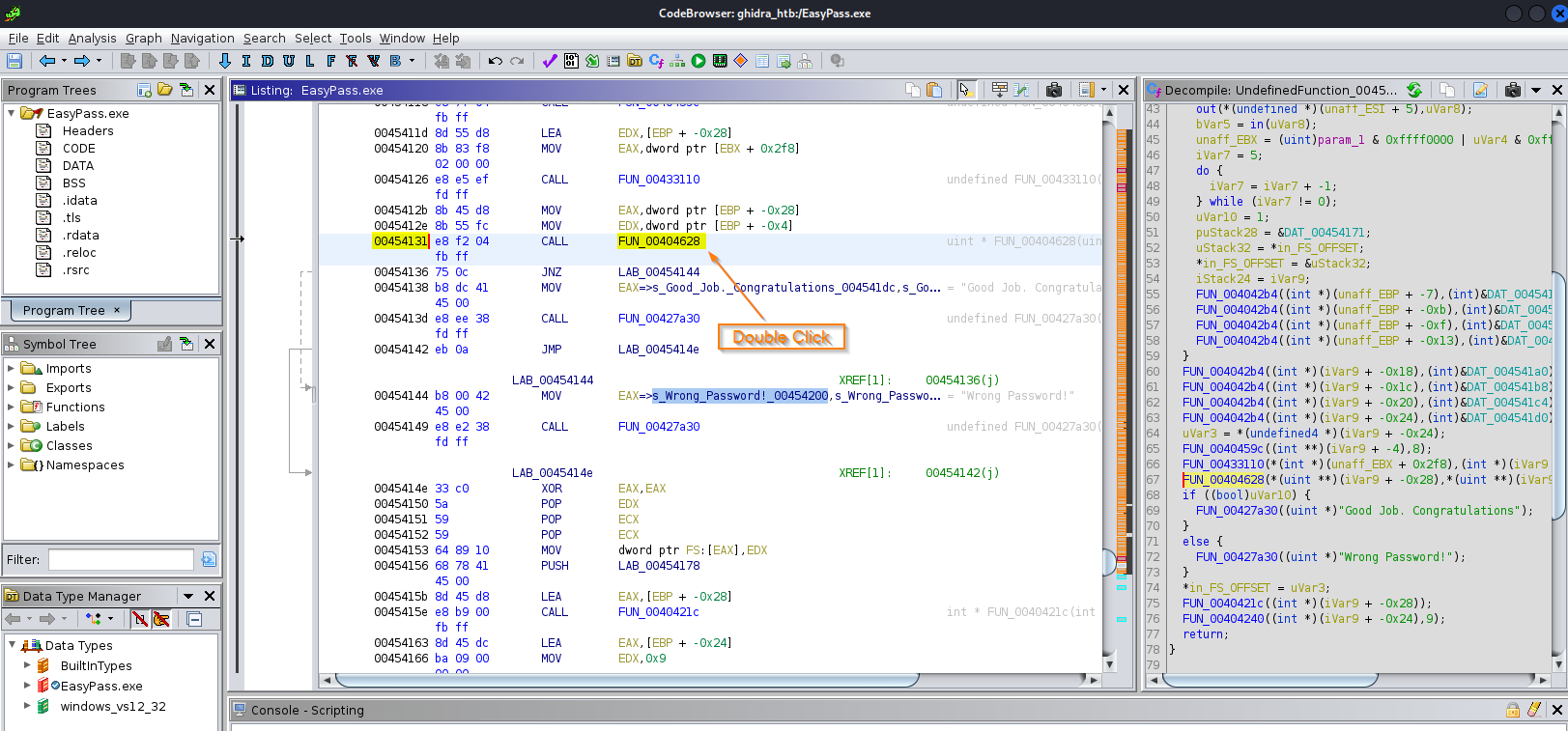Undo the last action
The height and width of the screenshot is (731, 1568).
496,61
